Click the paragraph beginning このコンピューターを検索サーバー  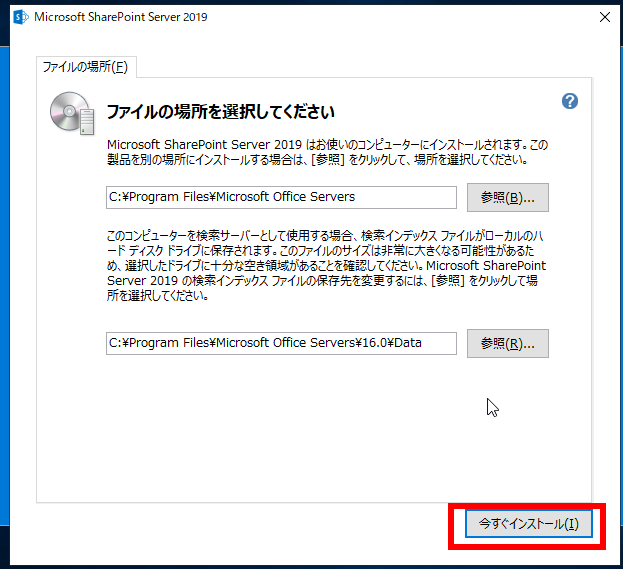click(x=326, y=265)
